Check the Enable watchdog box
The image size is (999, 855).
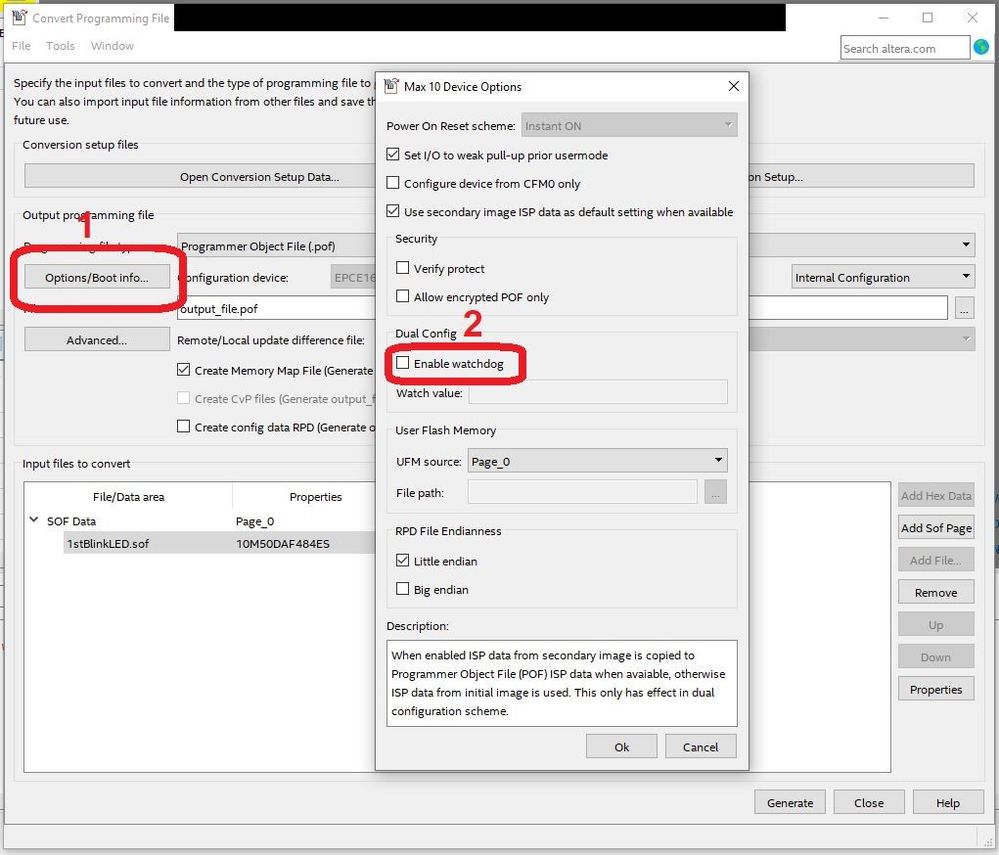pyautogui.click(x=403, y=363)
